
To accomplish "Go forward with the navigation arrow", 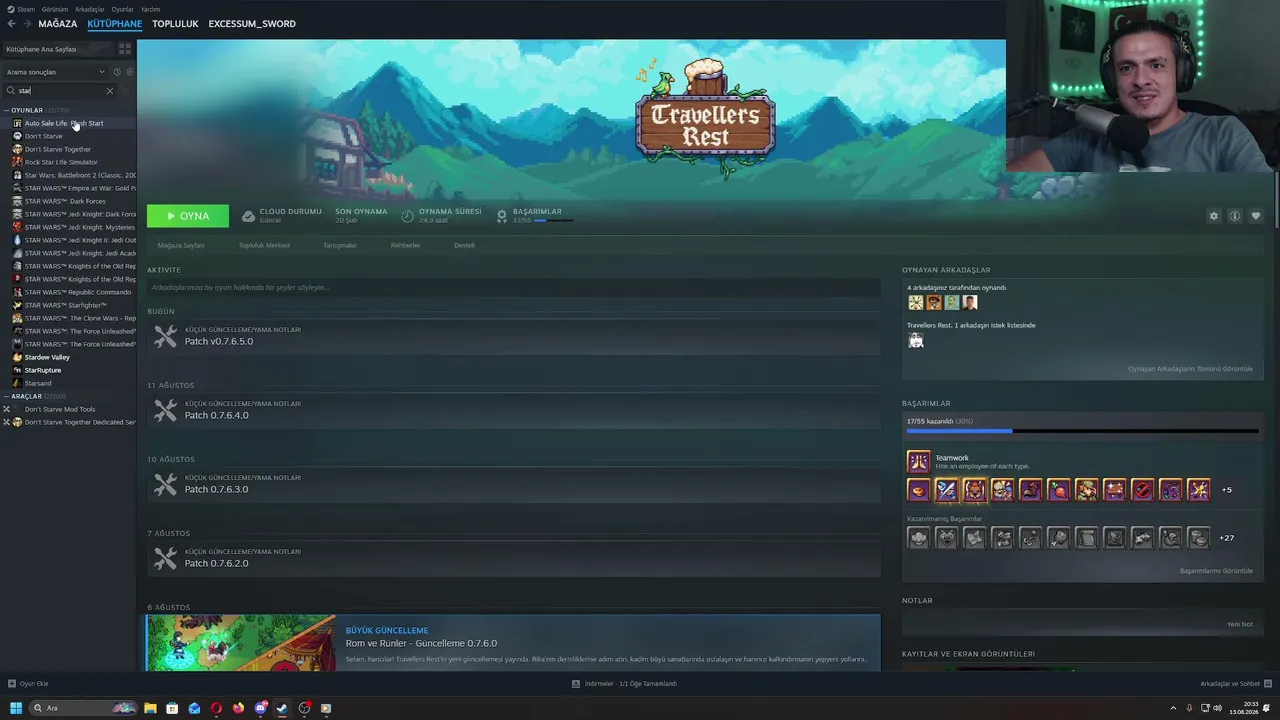I will tap(26, 24).
